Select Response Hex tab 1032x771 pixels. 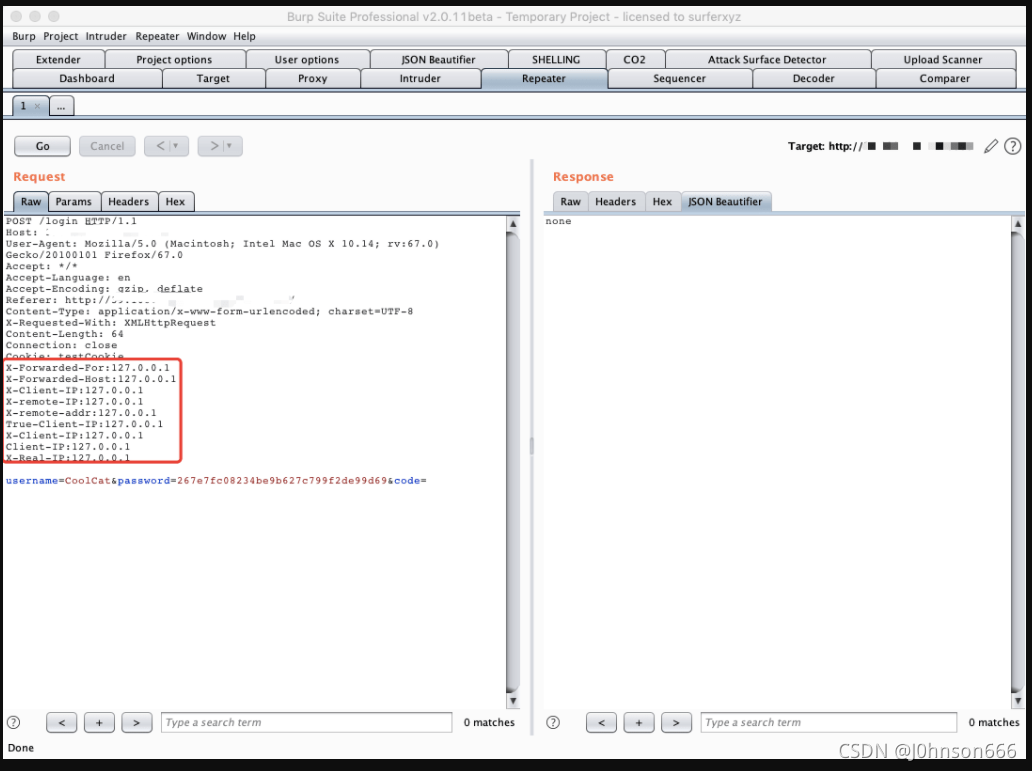662,201
